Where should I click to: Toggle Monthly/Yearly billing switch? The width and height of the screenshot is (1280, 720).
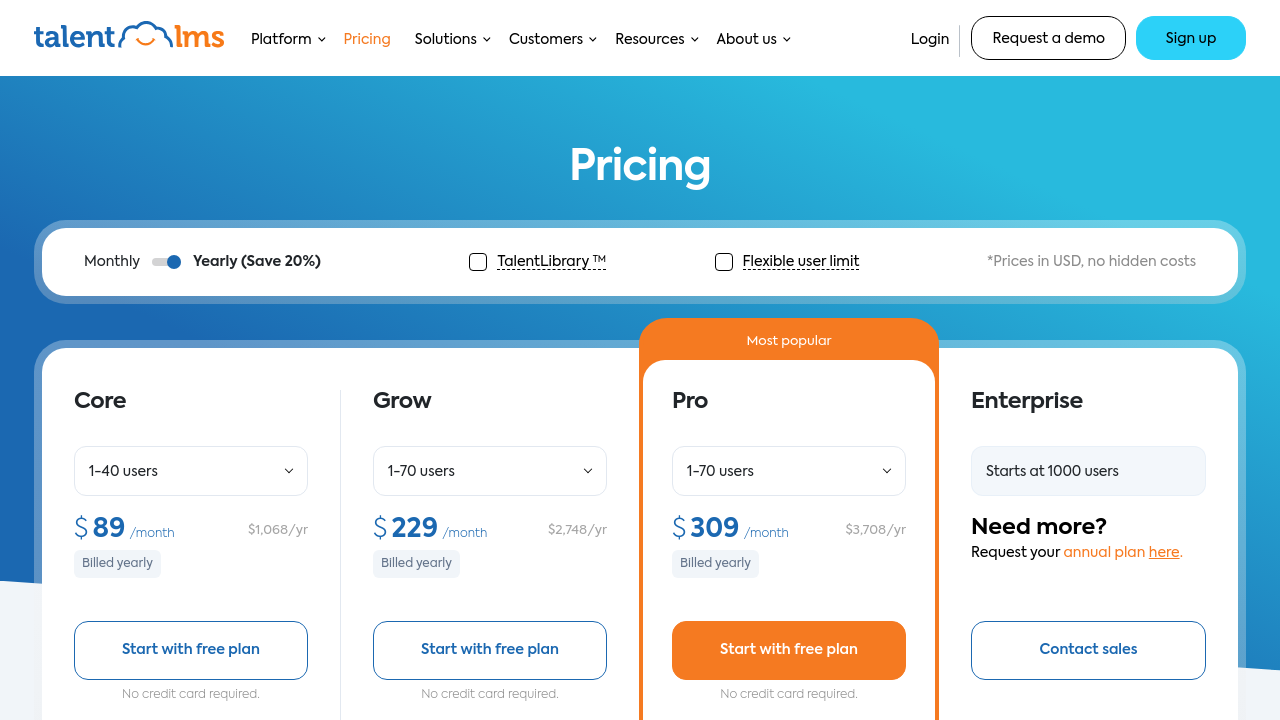[167, 262]
